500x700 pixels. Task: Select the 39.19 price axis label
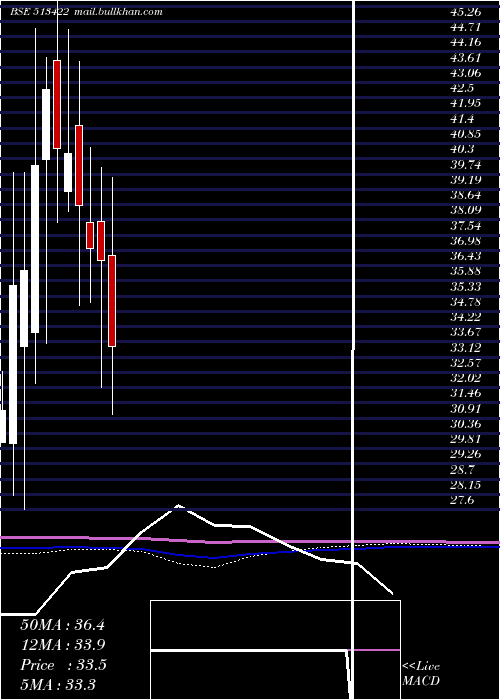(x=465, y=180)
